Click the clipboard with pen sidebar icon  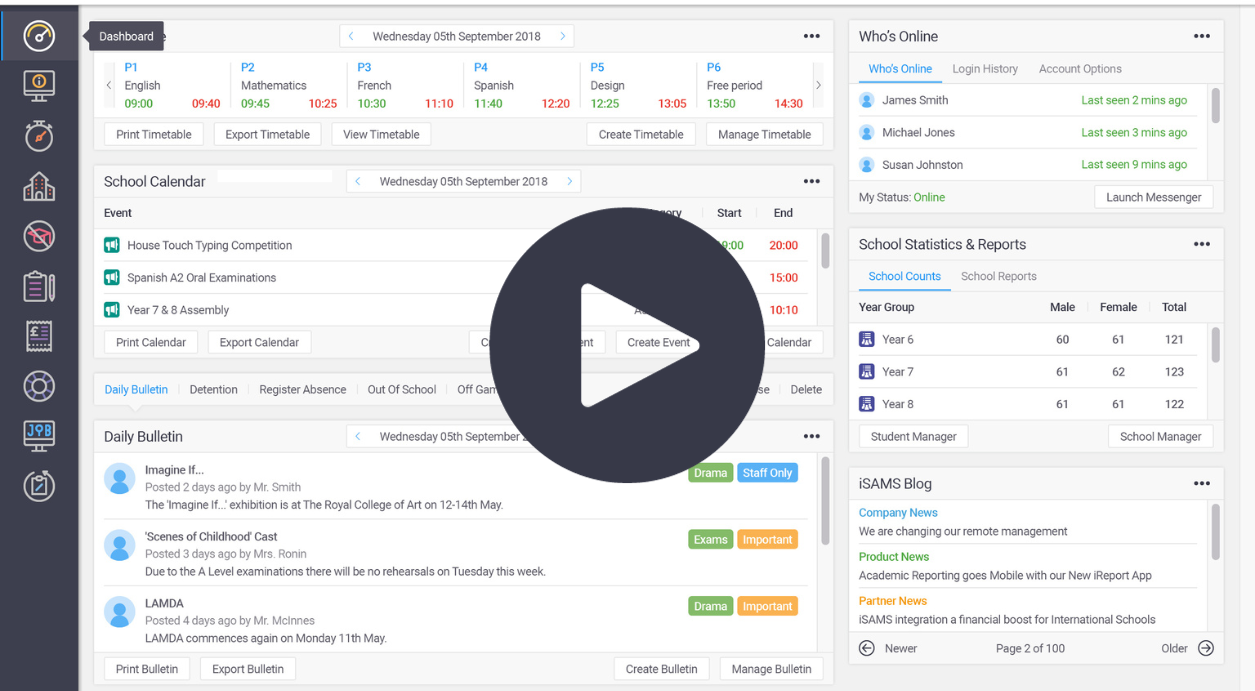pyautogui.click(x=39, y=286)
